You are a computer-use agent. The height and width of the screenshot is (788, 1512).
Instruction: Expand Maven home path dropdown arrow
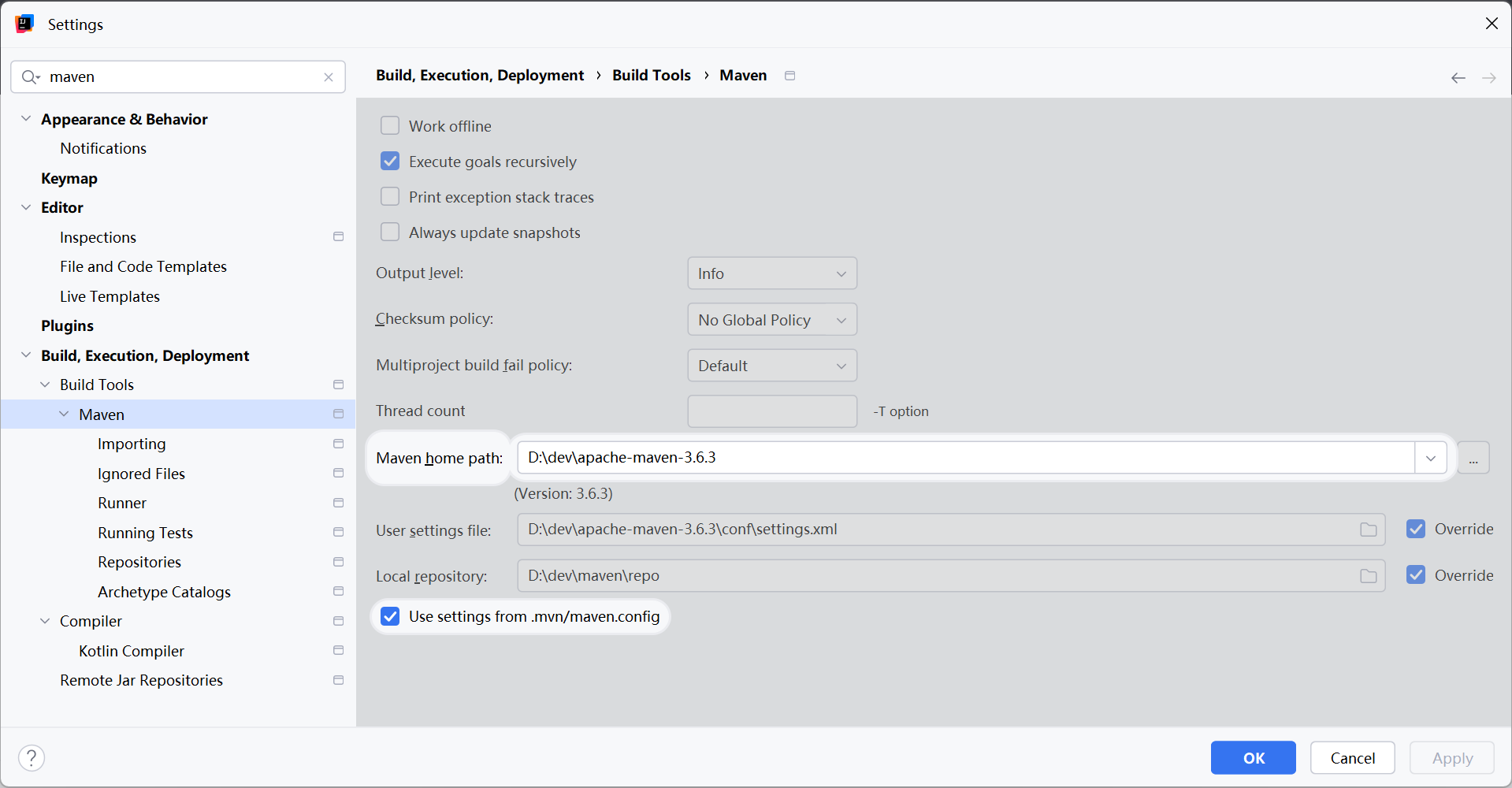tap(1431, 458)
